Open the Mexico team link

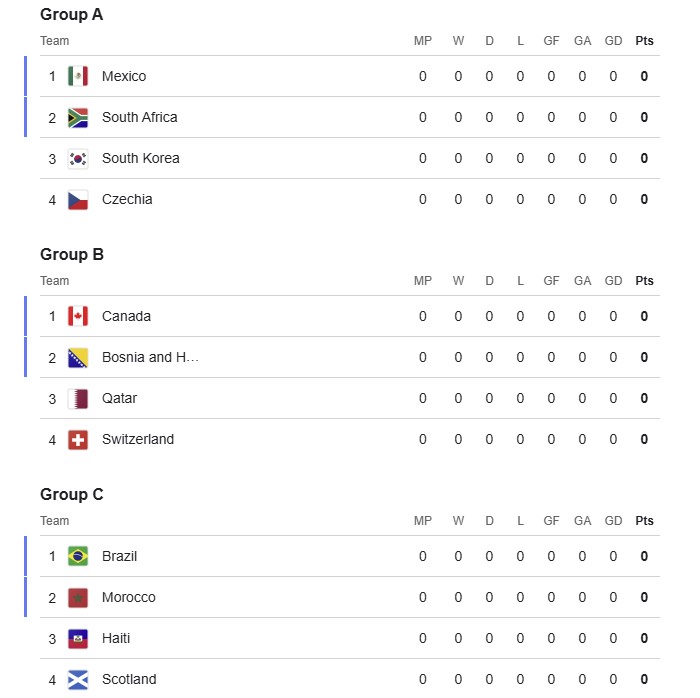pos(124,76)
